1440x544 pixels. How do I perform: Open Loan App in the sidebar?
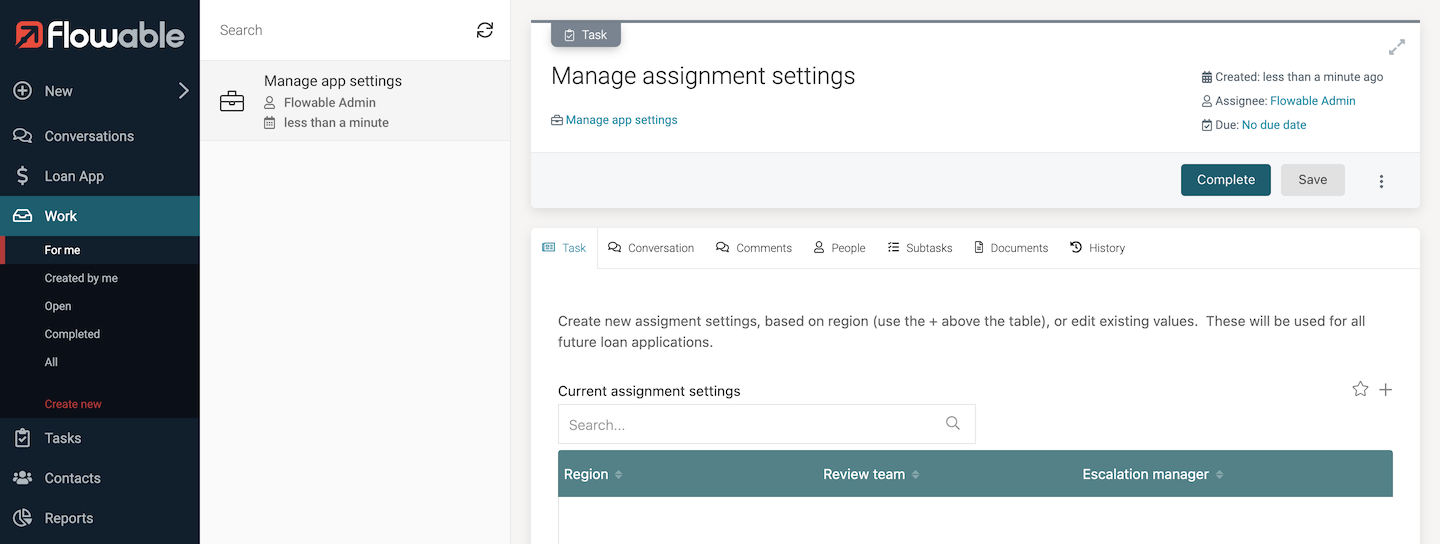tap(74, 176)
